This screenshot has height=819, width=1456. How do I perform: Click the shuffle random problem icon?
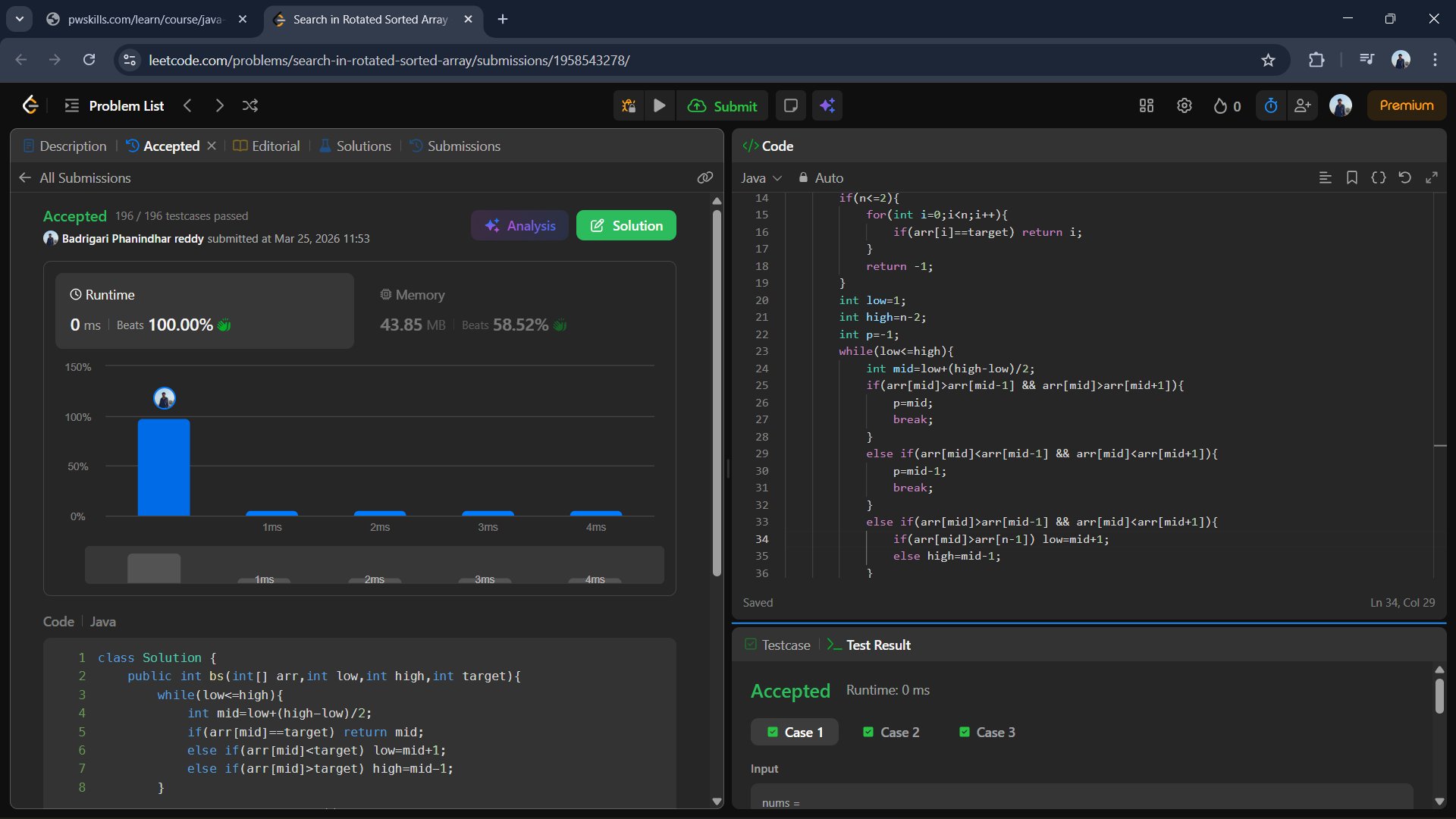tap(250, 105)
